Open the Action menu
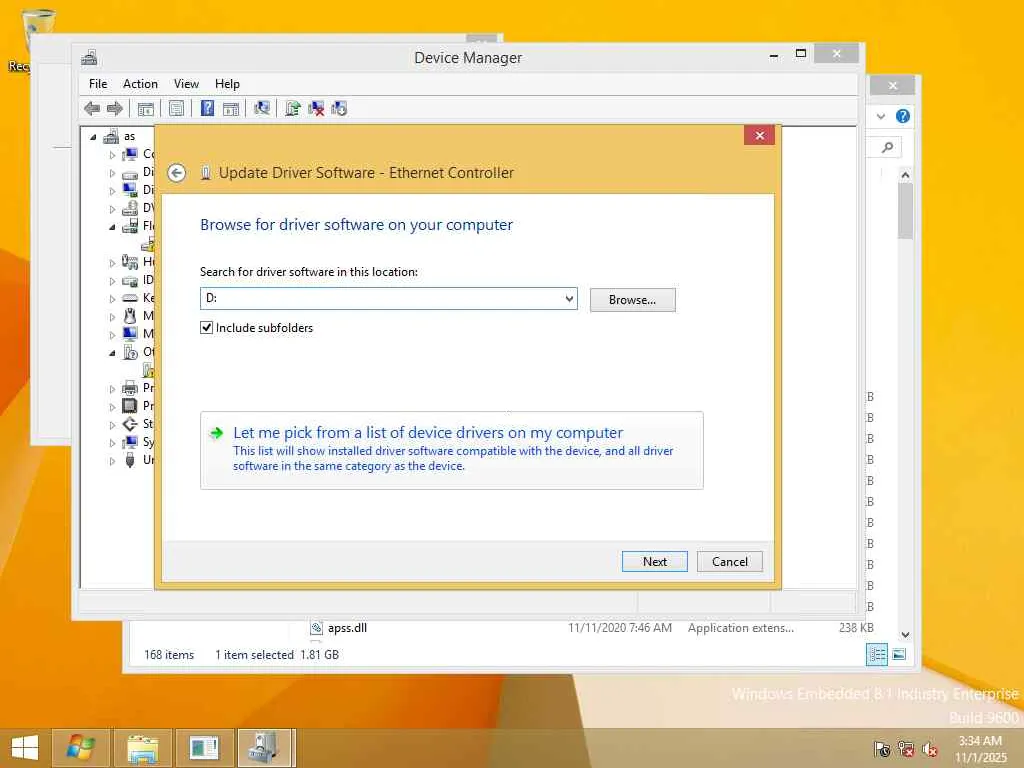1024x768 pixels. [140, 84]
